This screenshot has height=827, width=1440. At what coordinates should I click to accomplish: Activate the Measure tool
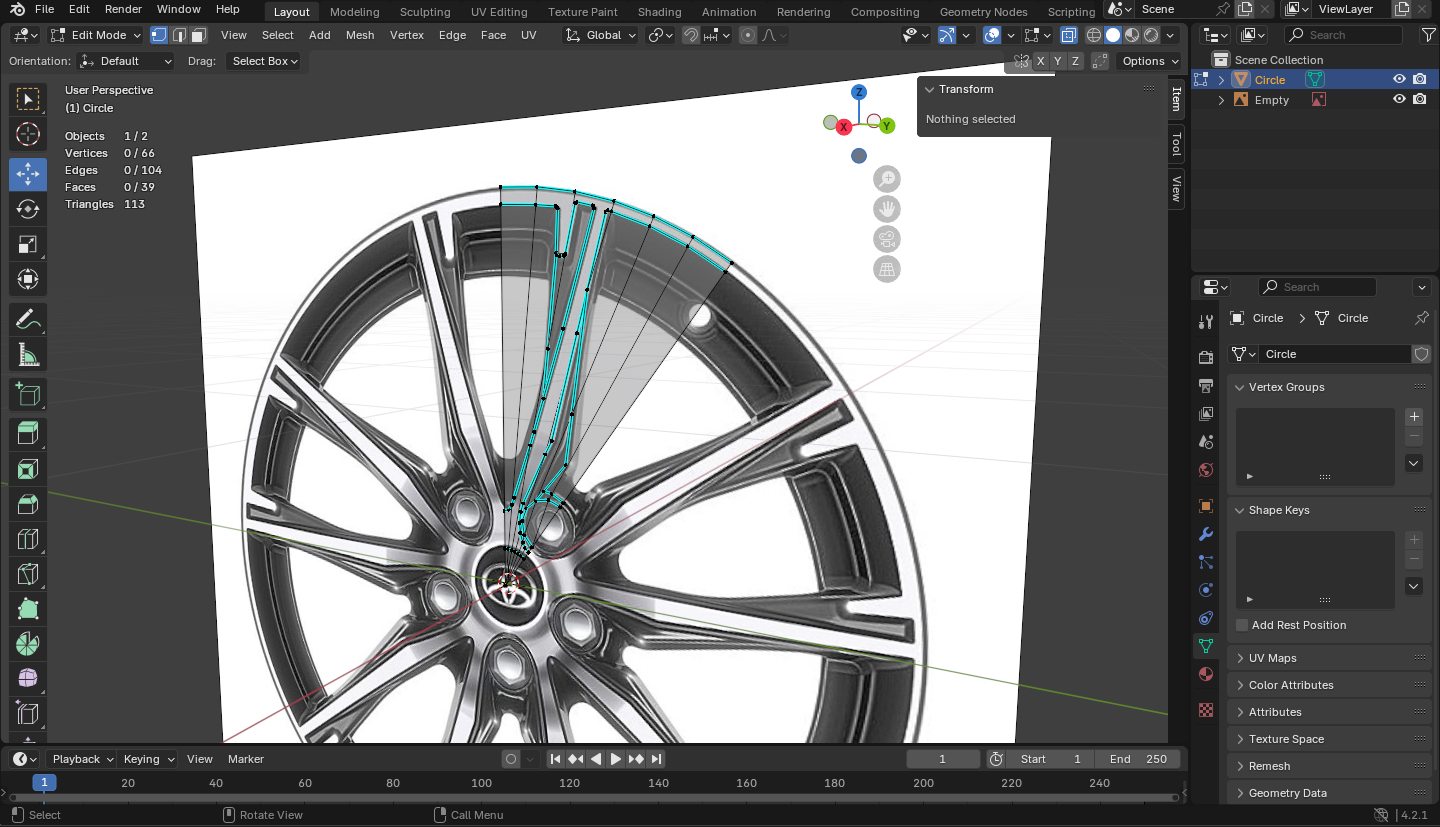28,354
